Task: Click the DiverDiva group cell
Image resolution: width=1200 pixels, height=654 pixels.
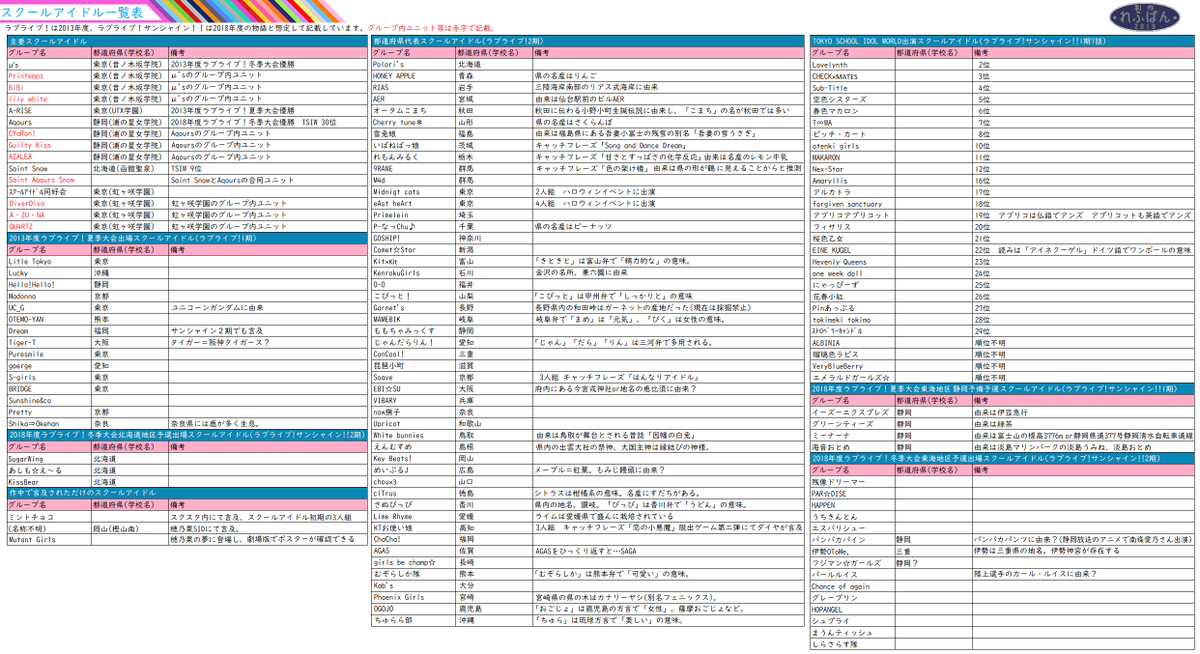Action: click(49, 202)
